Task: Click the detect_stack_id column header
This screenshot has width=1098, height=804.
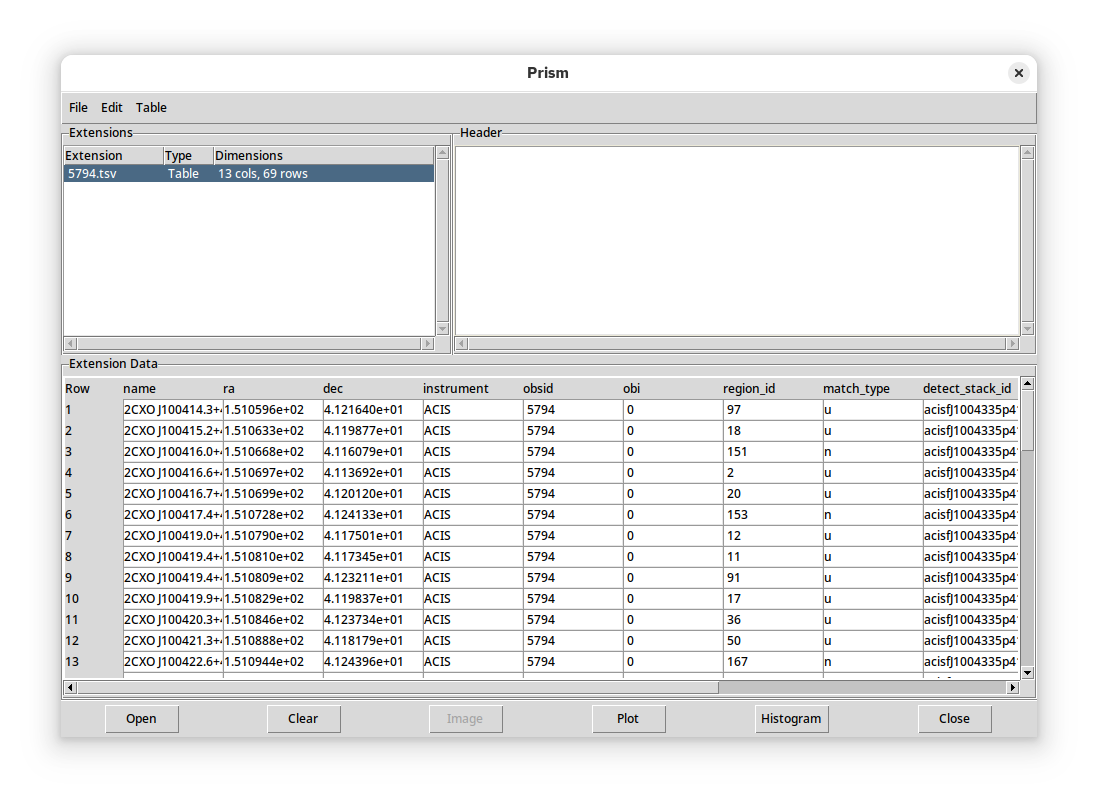Action: click(x=970, y=389)
